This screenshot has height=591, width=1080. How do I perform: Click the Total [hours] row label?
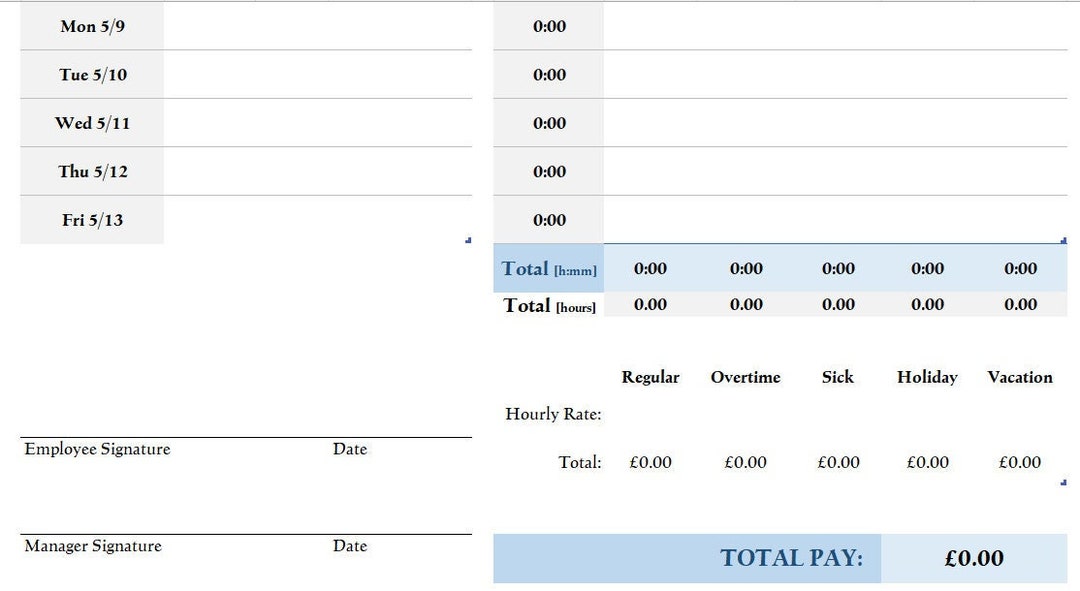point(548,305)
